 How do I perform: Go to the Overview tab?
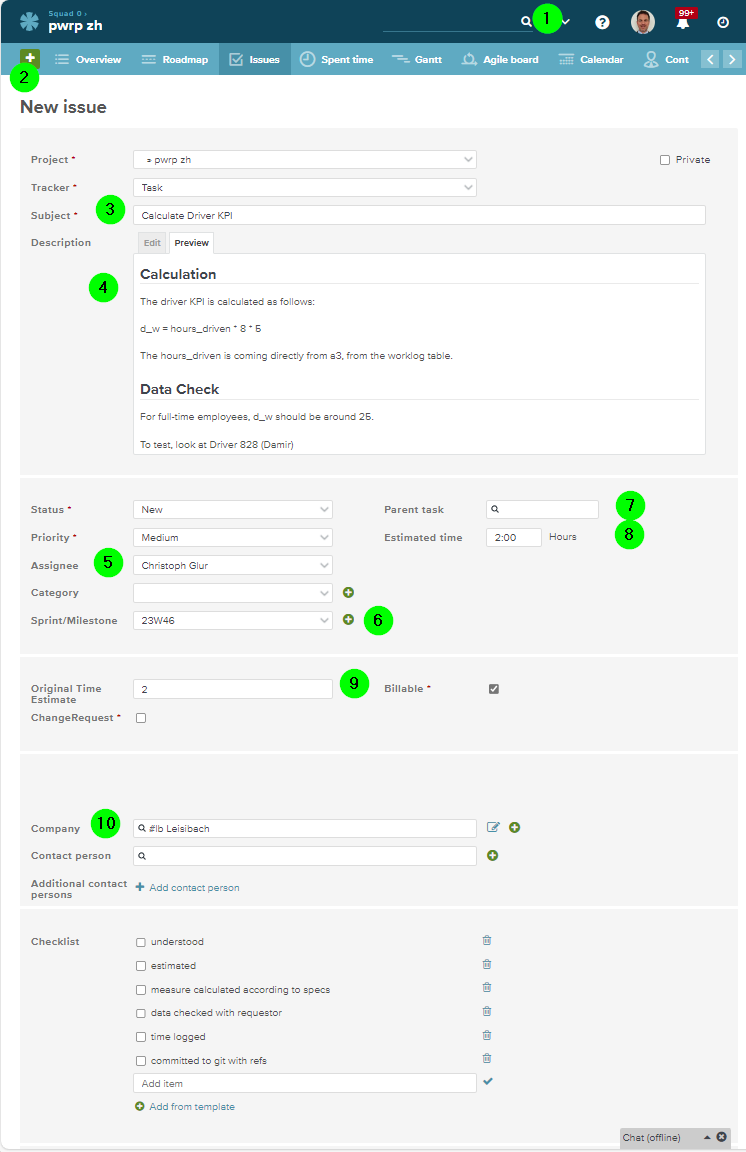(x=87, y=60)
